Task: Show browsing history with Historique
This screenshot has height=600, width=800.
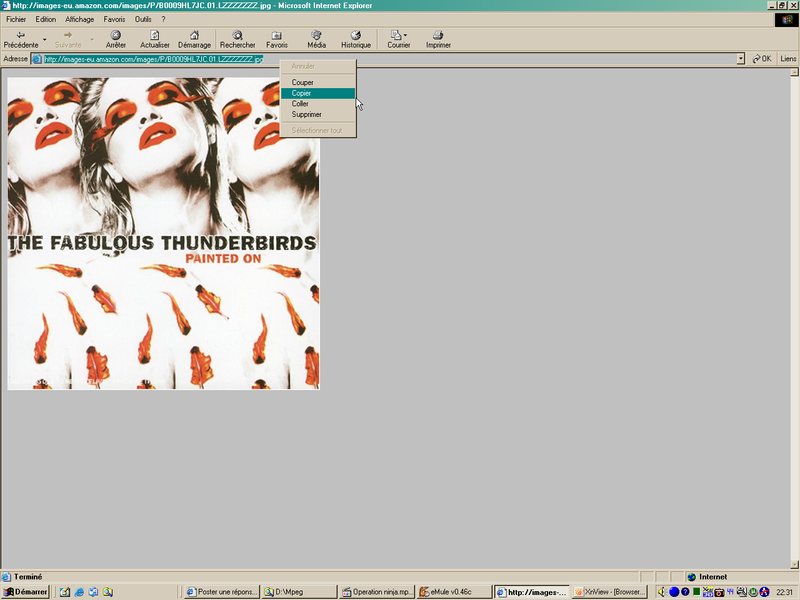Action: click(356, 39)
